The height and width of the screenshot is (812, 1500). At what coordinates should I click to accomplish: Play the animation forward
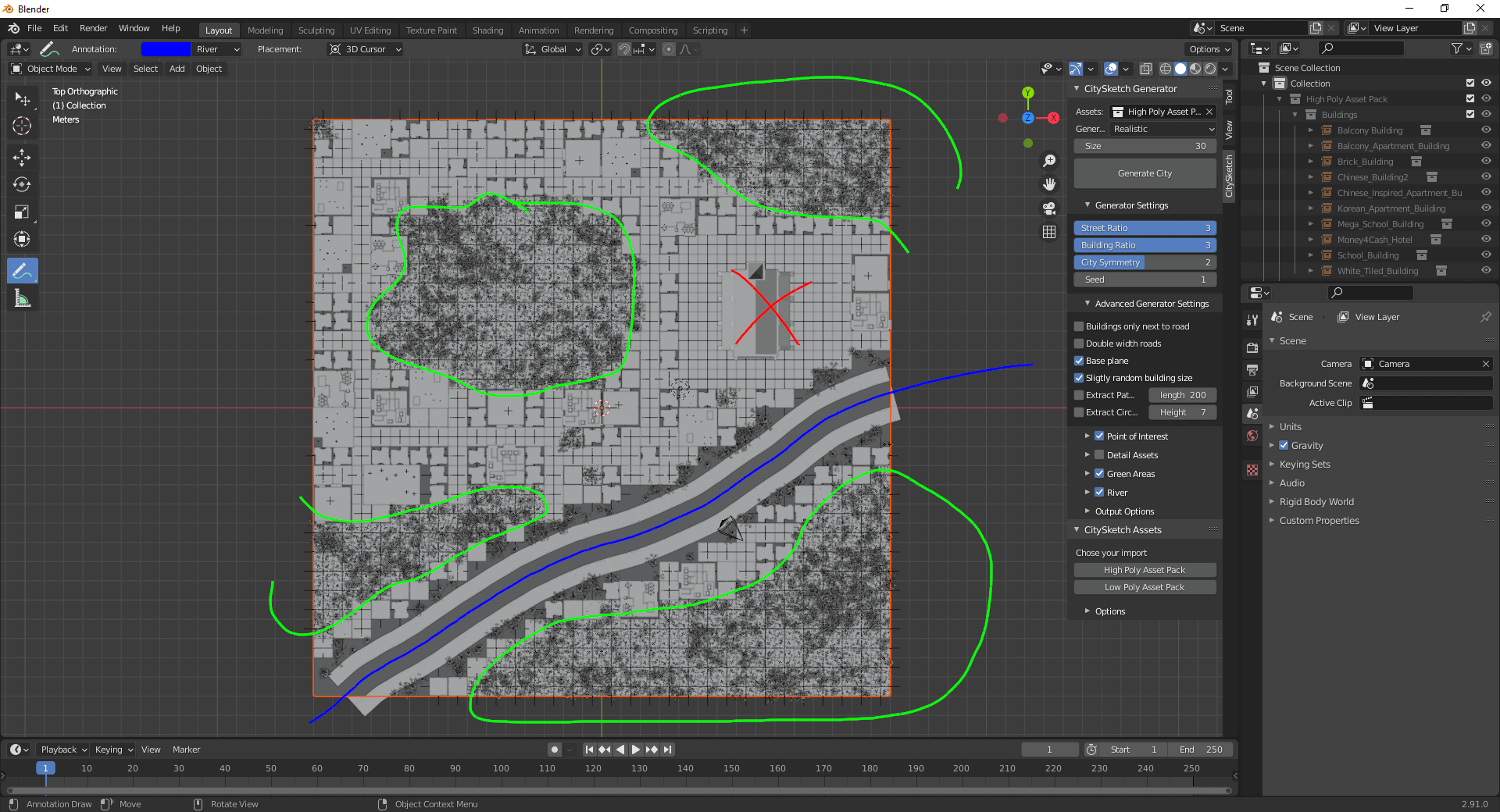pos(636,750)
